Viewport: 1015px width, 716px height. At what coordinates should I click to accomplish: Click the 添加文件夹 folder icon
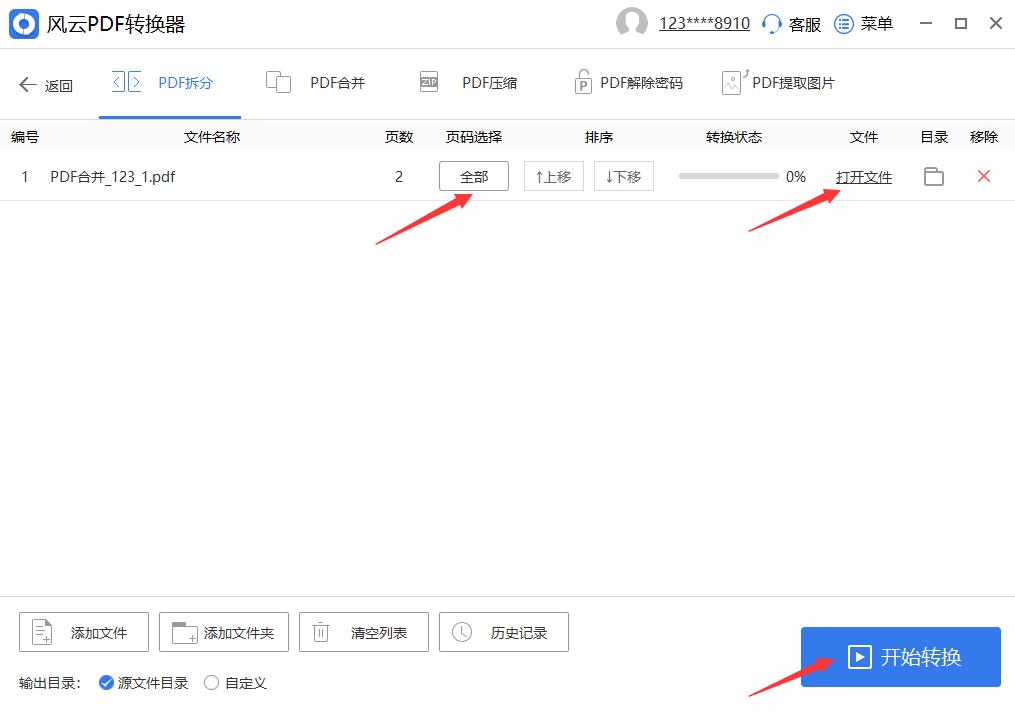click(184, 632)
